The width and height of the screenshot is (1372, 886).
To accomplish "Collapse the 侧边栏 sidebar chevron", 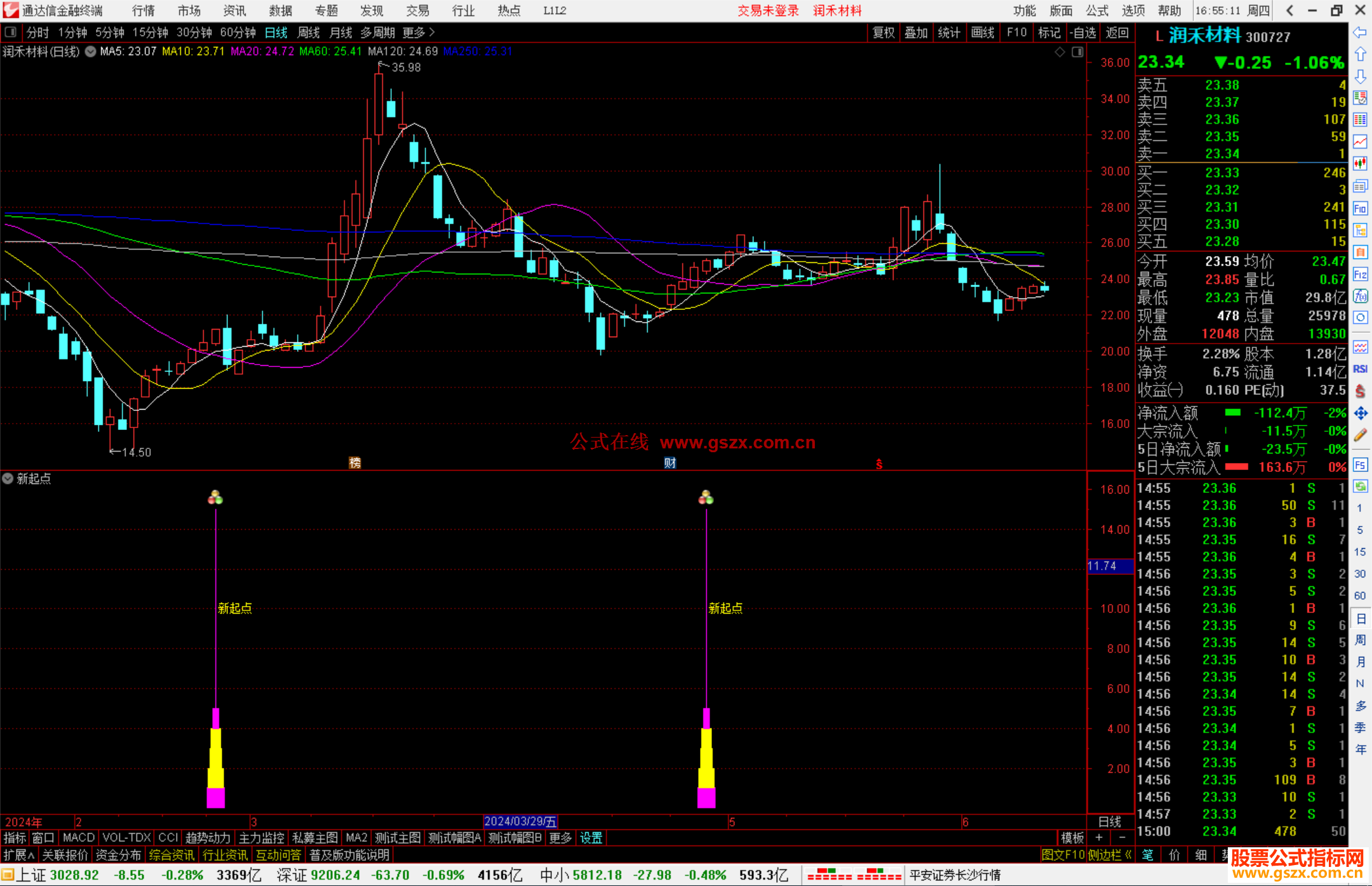I will [x=1128, y=855].
